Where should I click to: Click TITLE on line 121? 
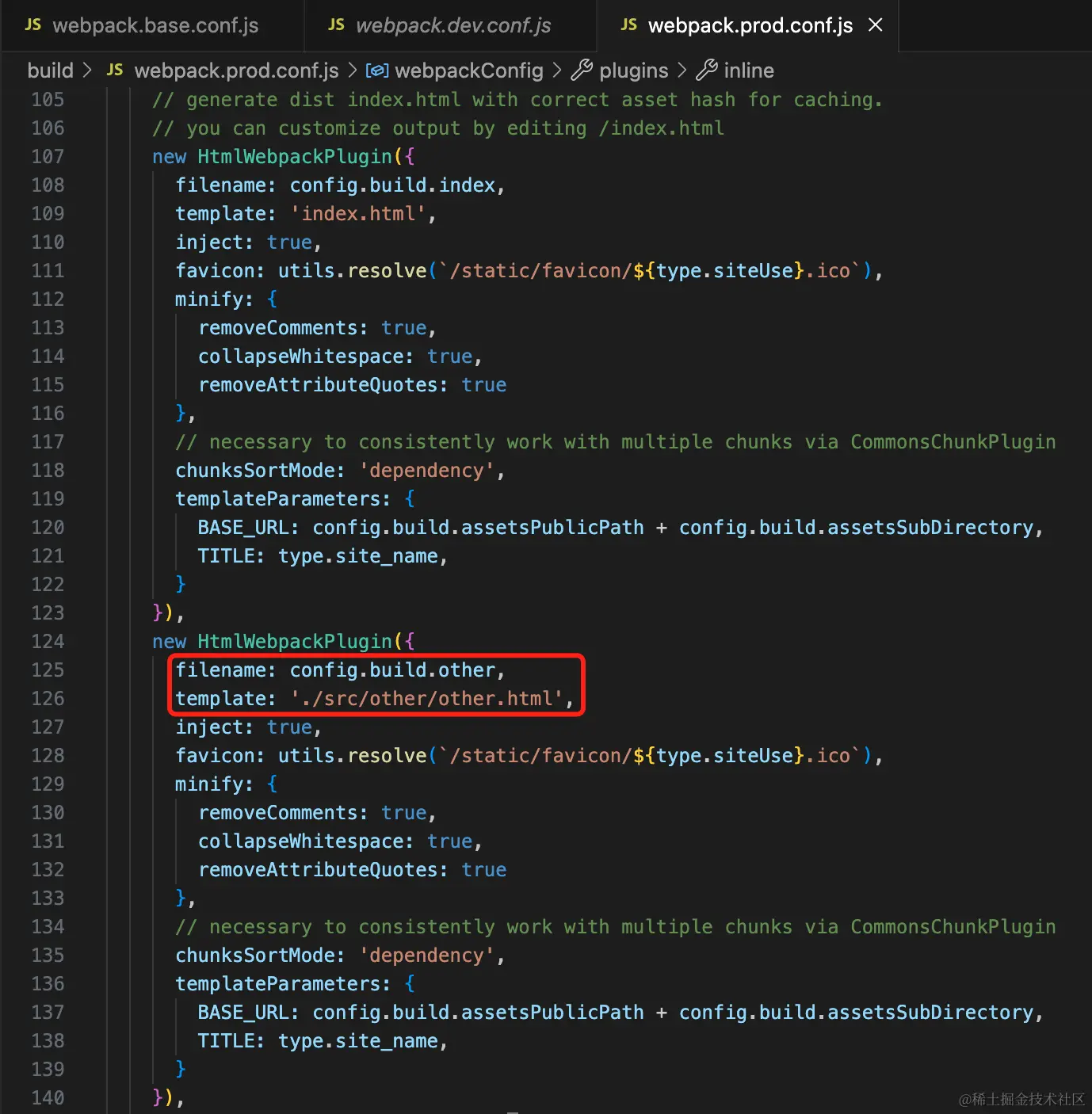pos(227,556)
